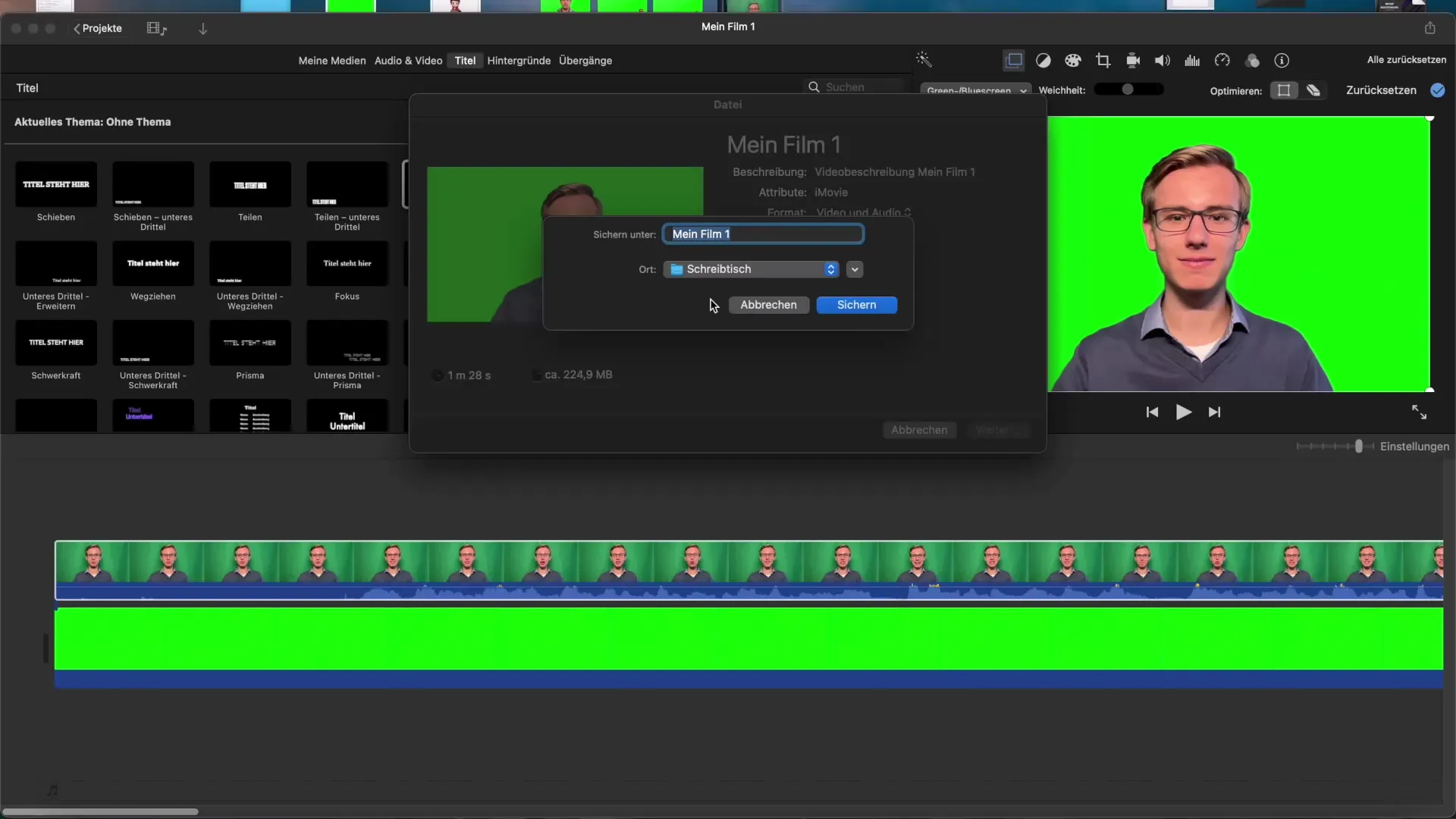Switch to Audio & Video tab
This screenshot has height=819, width=1456.
[x=408, y=61]
